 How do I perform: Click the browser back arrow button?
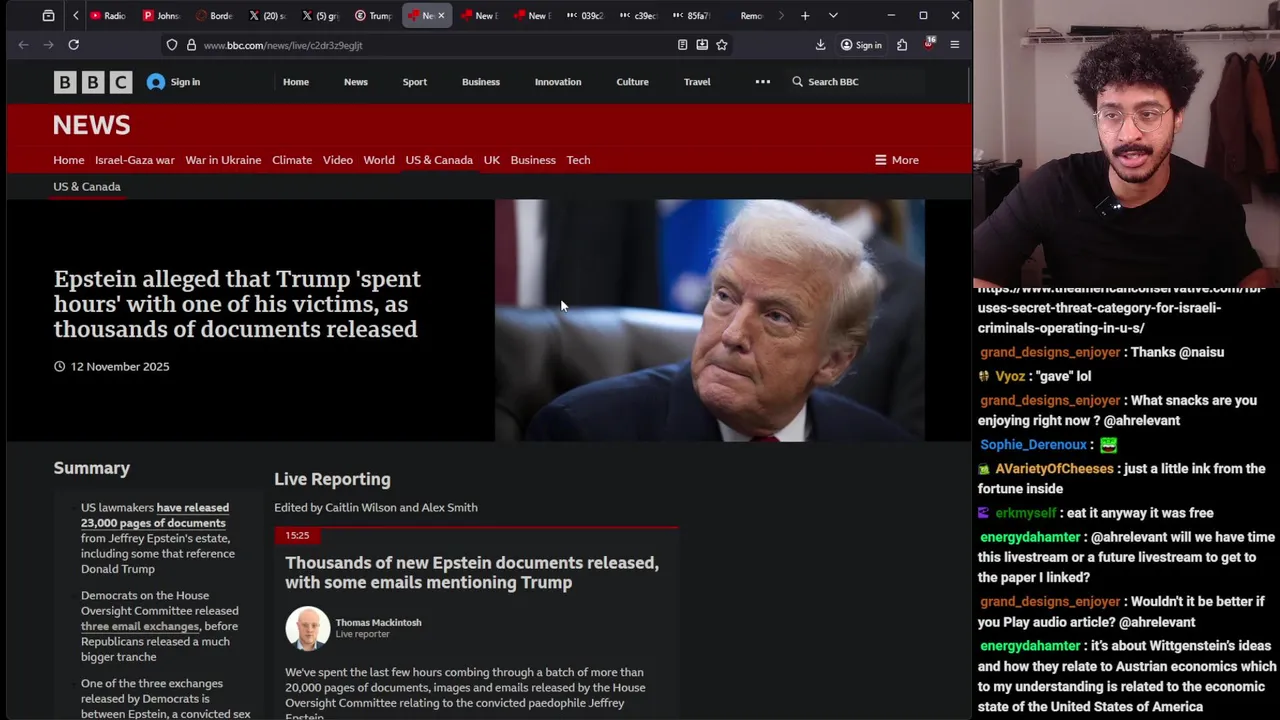23,45
